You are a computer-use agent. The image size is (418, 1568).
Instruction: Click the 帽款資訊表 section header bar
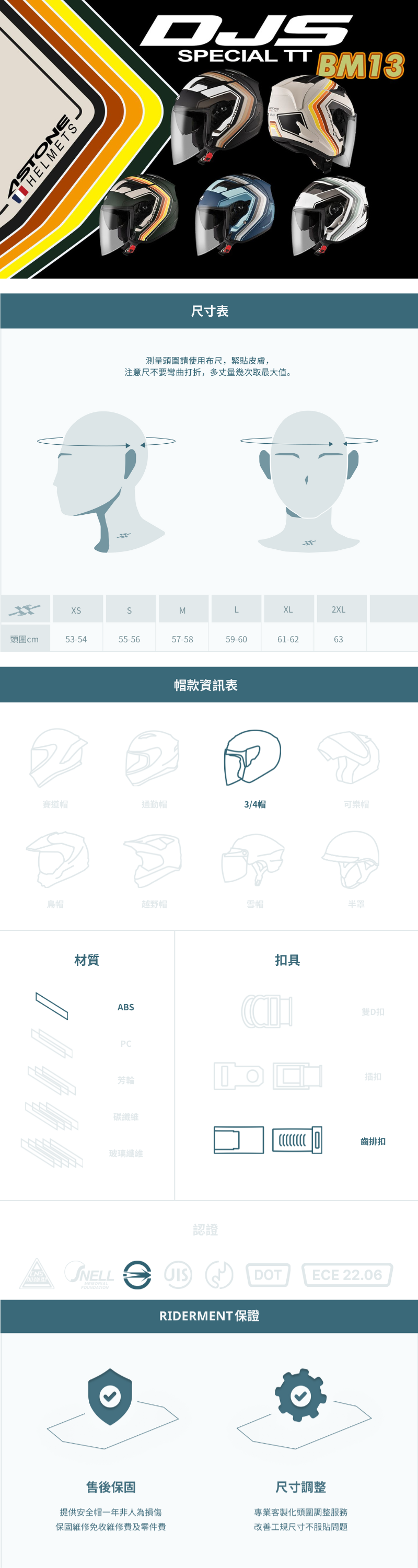tap(208, 685)
